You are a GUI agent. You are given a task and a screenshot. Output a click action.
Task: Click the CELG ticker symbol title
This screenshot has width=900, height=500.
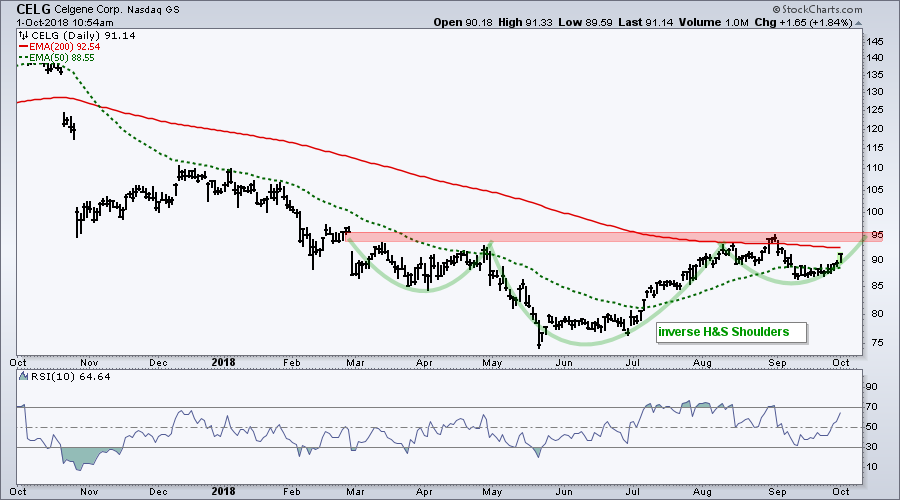coord(34,9)
